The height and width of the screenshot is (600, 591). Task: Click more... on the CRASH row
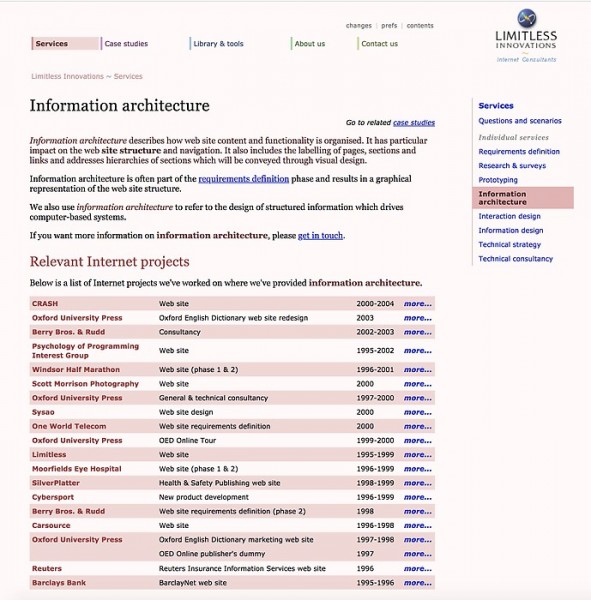point(418,304)
